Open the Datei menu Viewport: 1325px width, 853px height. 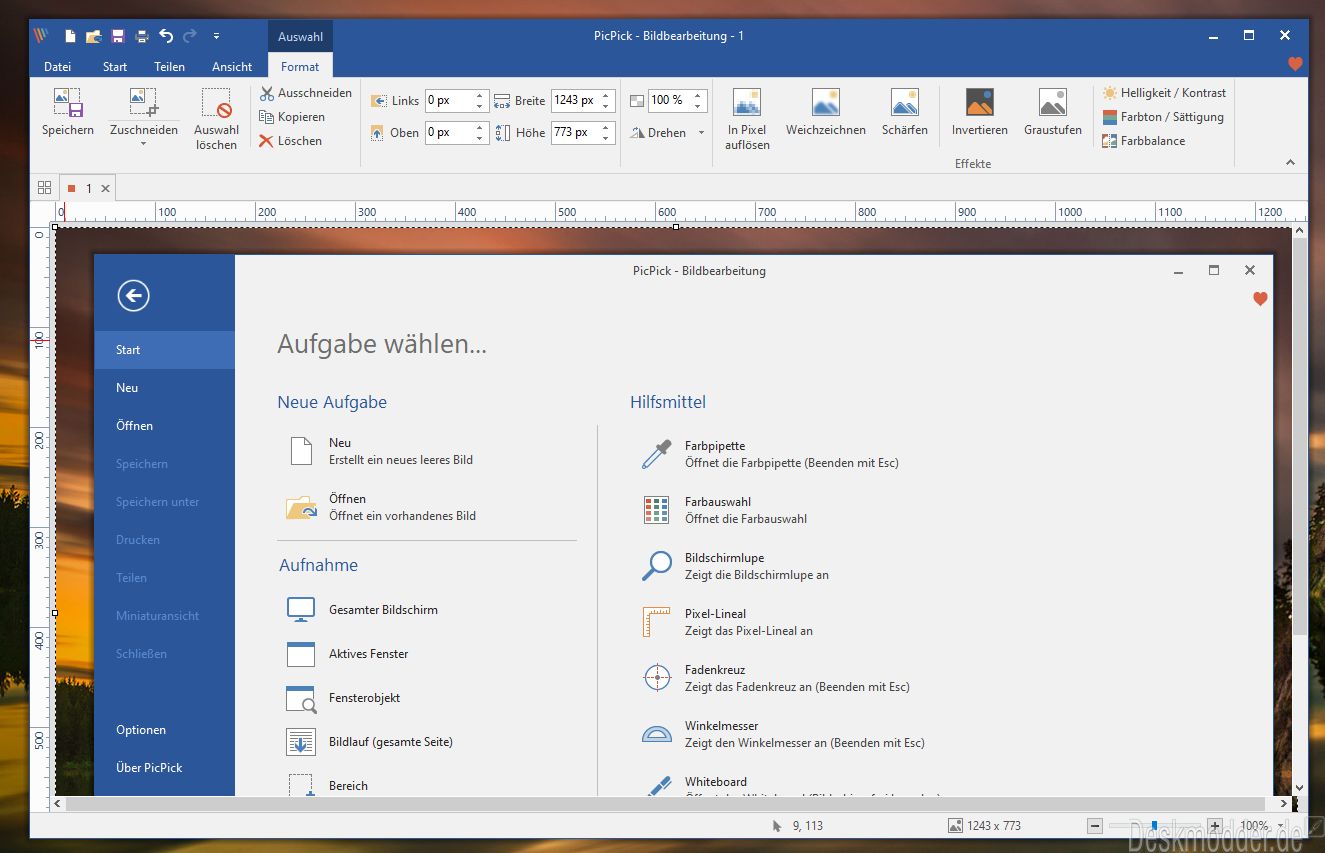pyautogui.click(x=58, y=67)
